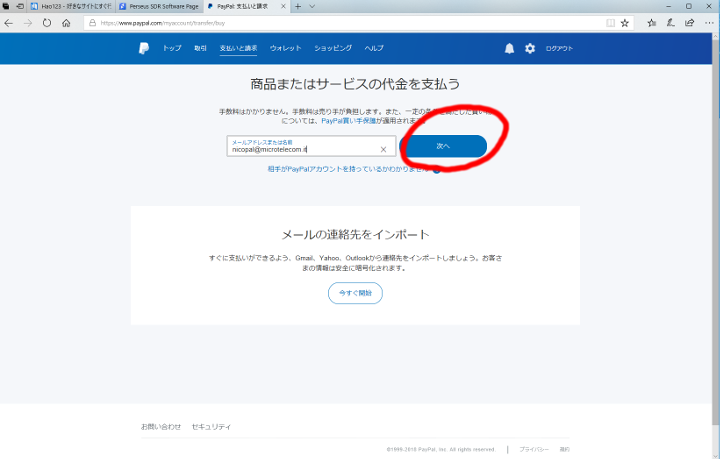Open the tabs you've set aside icon
Viewport: 720px width, 459px height.
click(6, 6)
